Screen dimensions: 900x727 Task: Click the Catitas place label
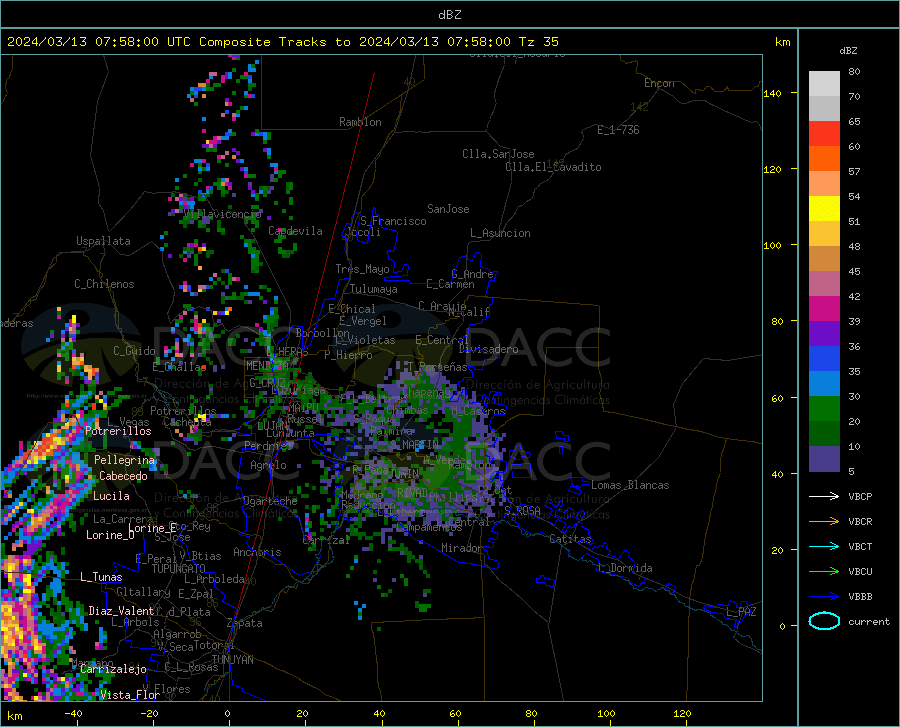click(x=571, y=539)
